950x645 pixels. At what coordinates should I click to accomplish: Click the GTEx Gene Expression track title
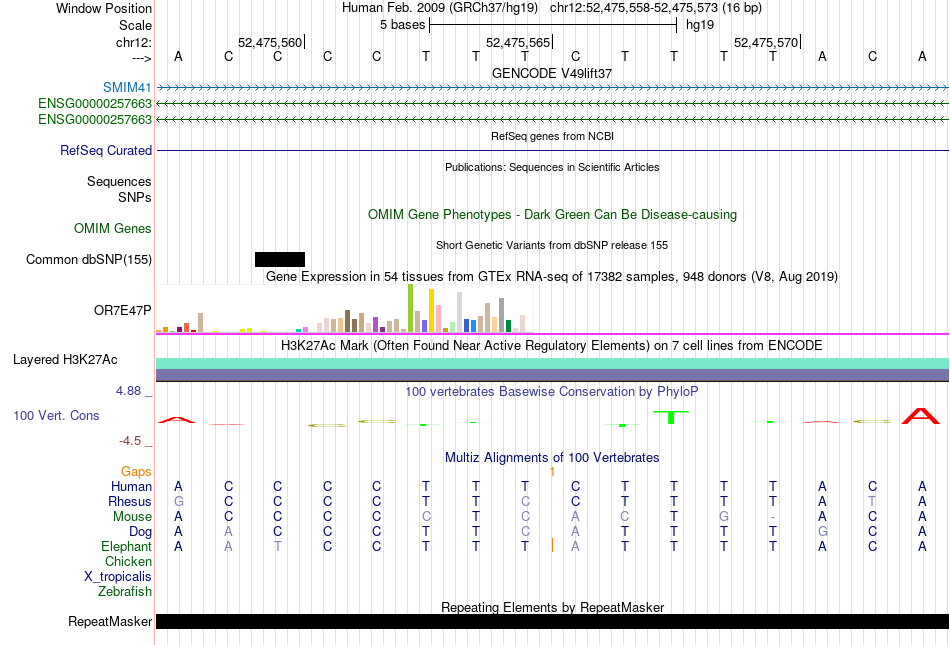[552, 277]
